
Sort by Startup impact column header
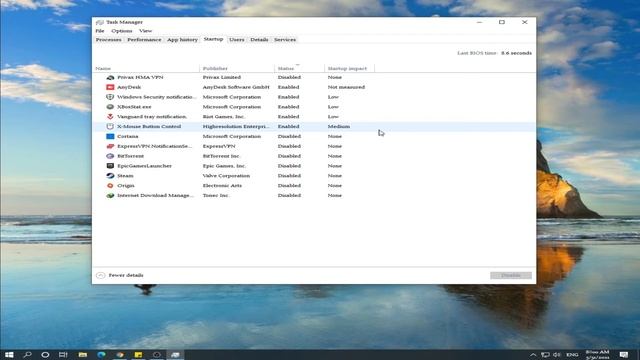coord(349,68)
